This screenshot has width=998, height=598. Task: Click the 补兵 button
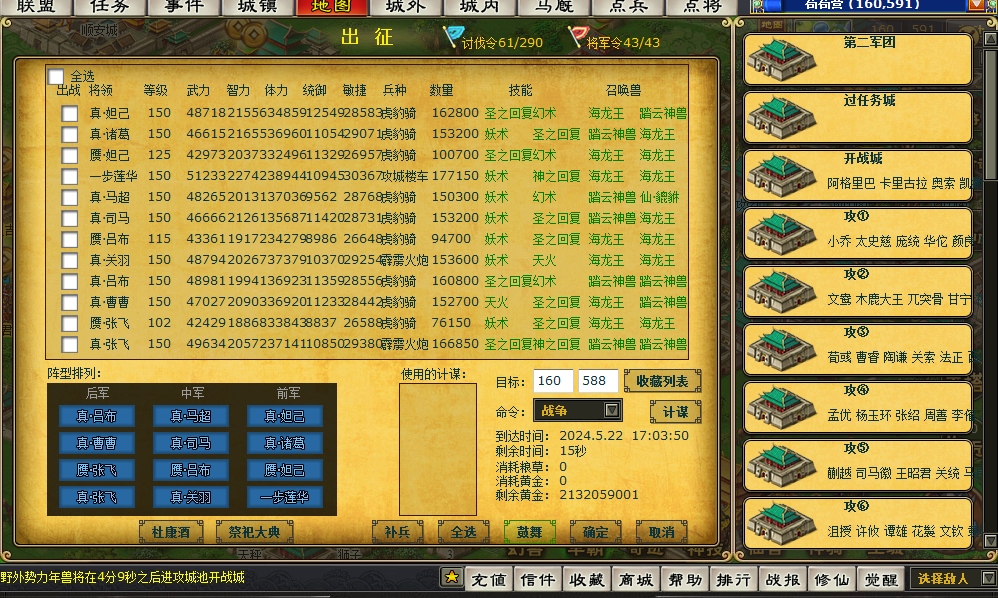click(x=398, y=532)
